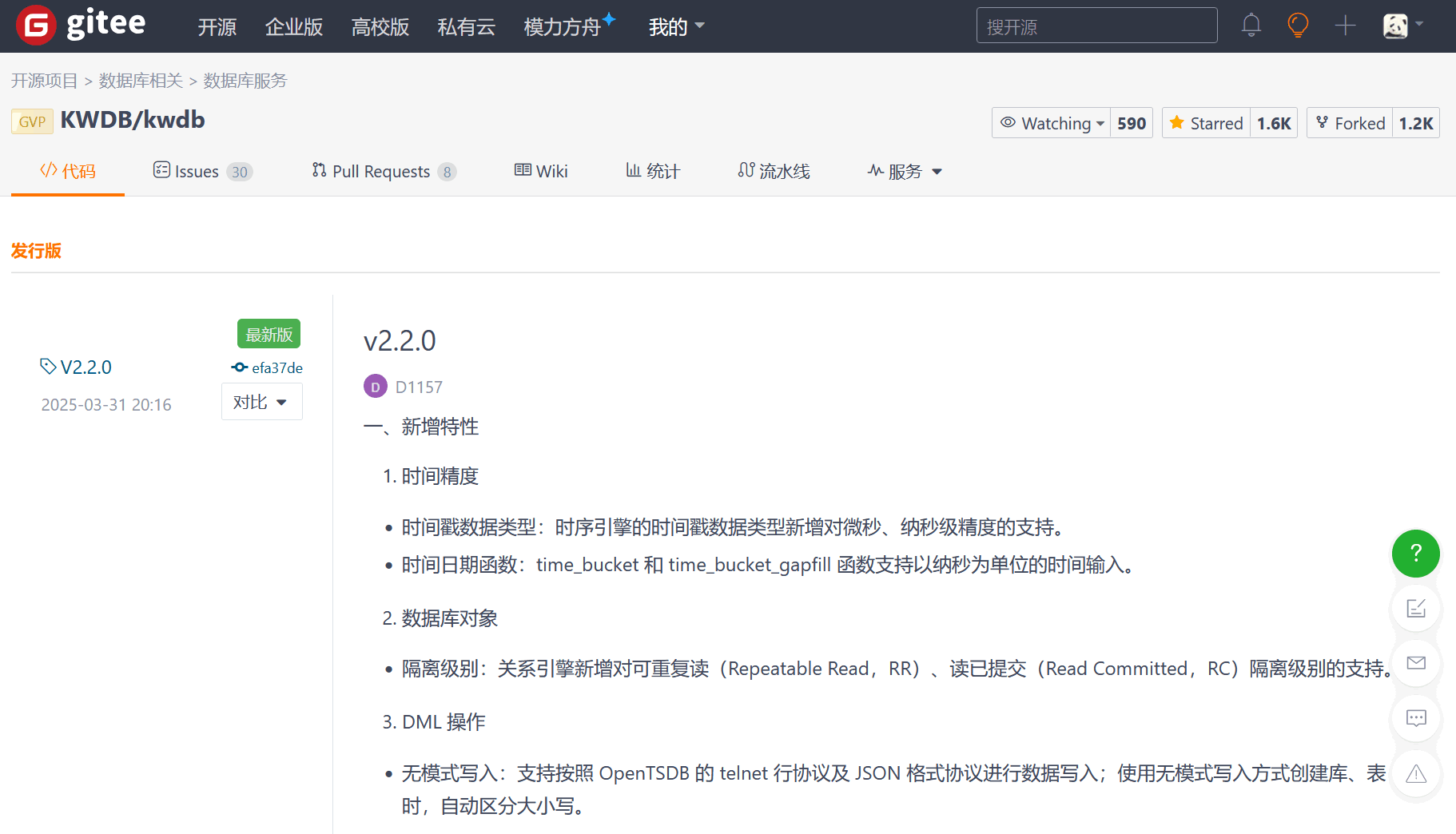
Task: Toggle the Starred button for the repository
Action: click(x=1207, y=123)
